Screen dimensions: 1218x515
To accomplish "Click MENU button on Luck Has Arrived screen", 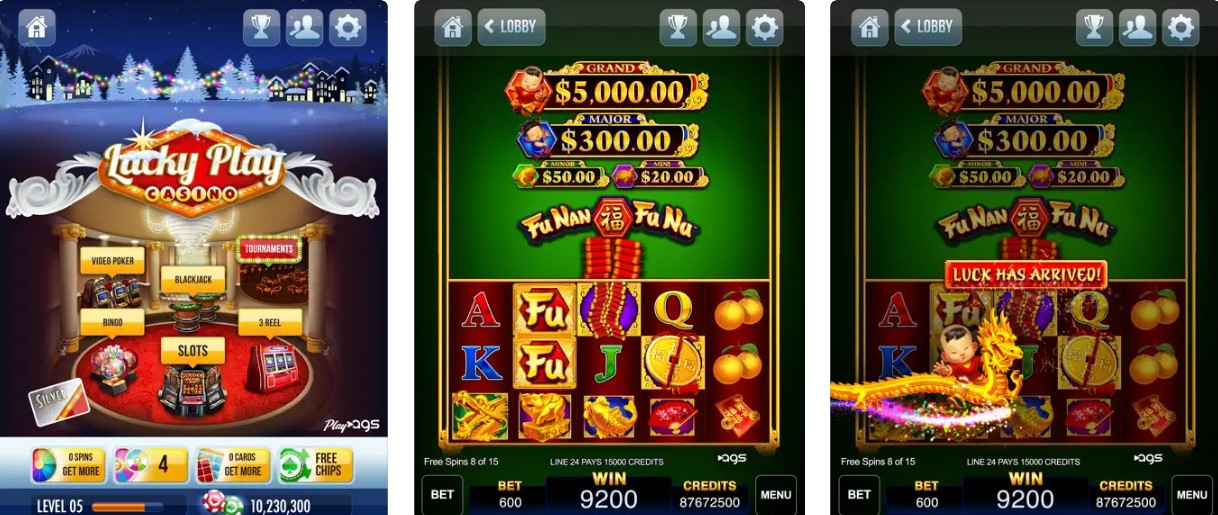I will click(x=1192, y=494).
